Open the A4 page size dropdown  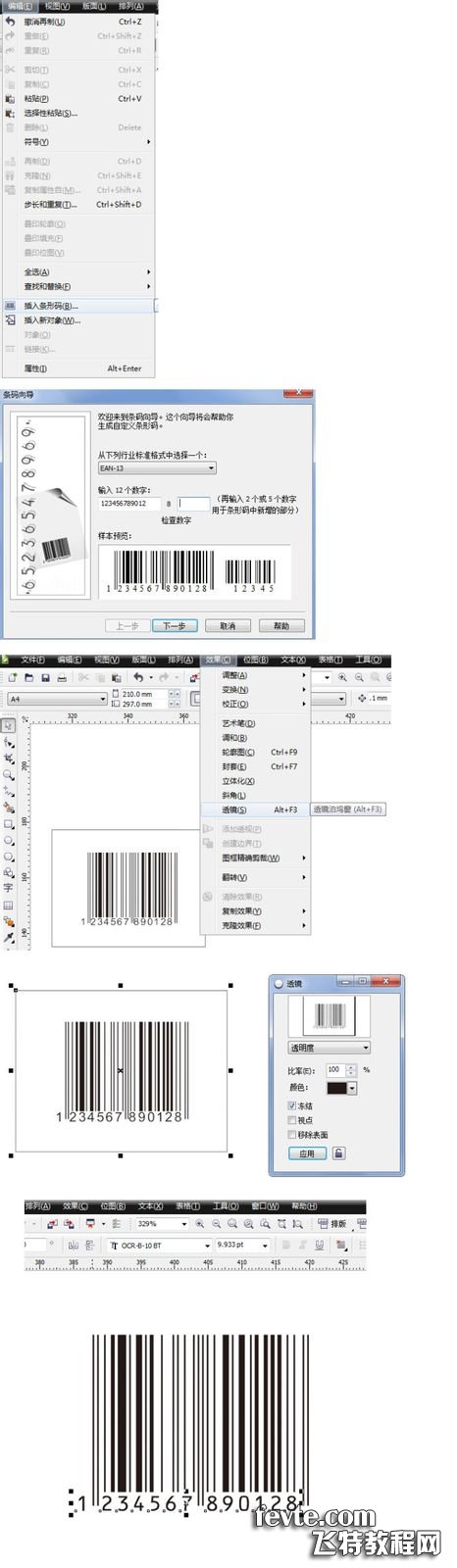click(x=56, y=699)
